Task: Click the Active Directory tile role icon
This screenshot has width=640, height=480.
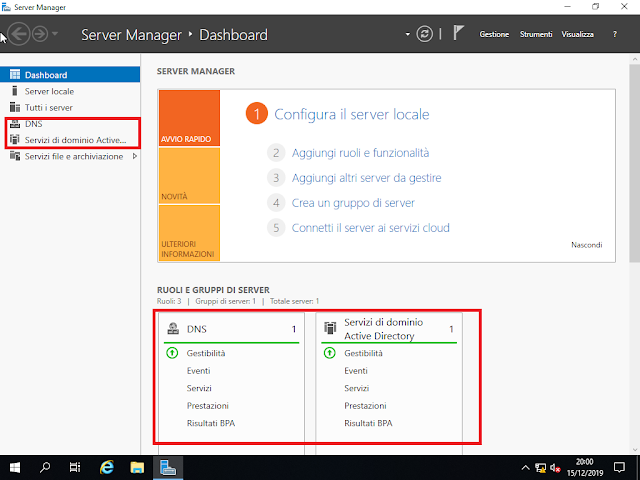Action: tap(330, 328)
